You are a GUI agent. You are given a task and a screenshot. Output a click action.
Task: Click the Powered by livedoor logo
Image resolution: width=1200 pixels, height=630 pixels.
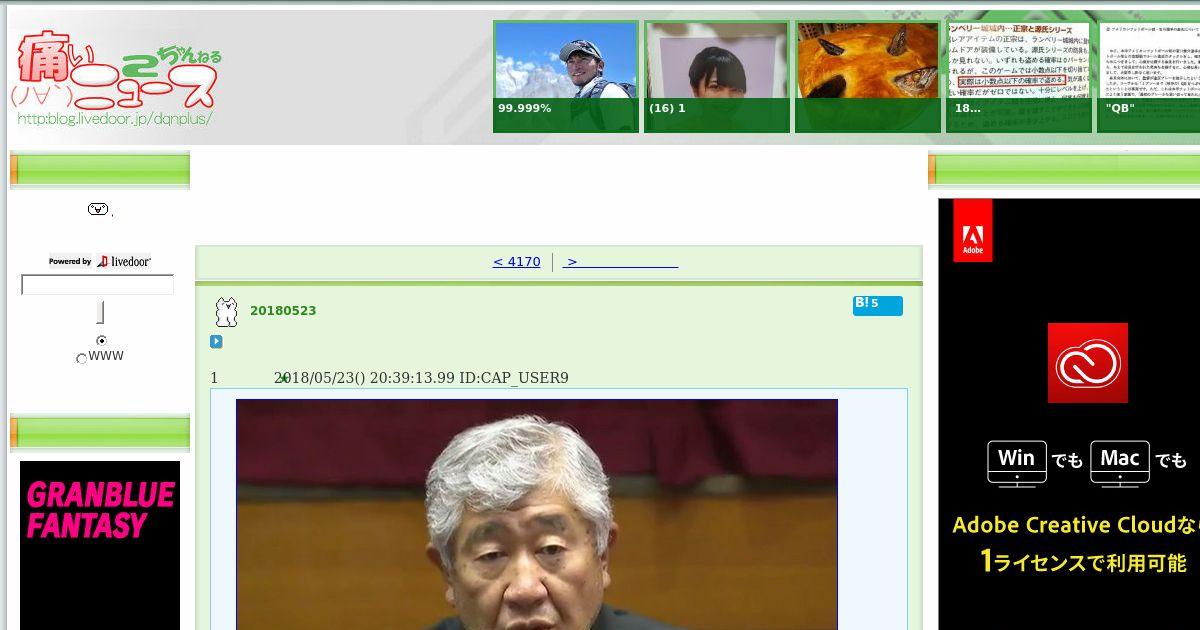tap(99, 261)
